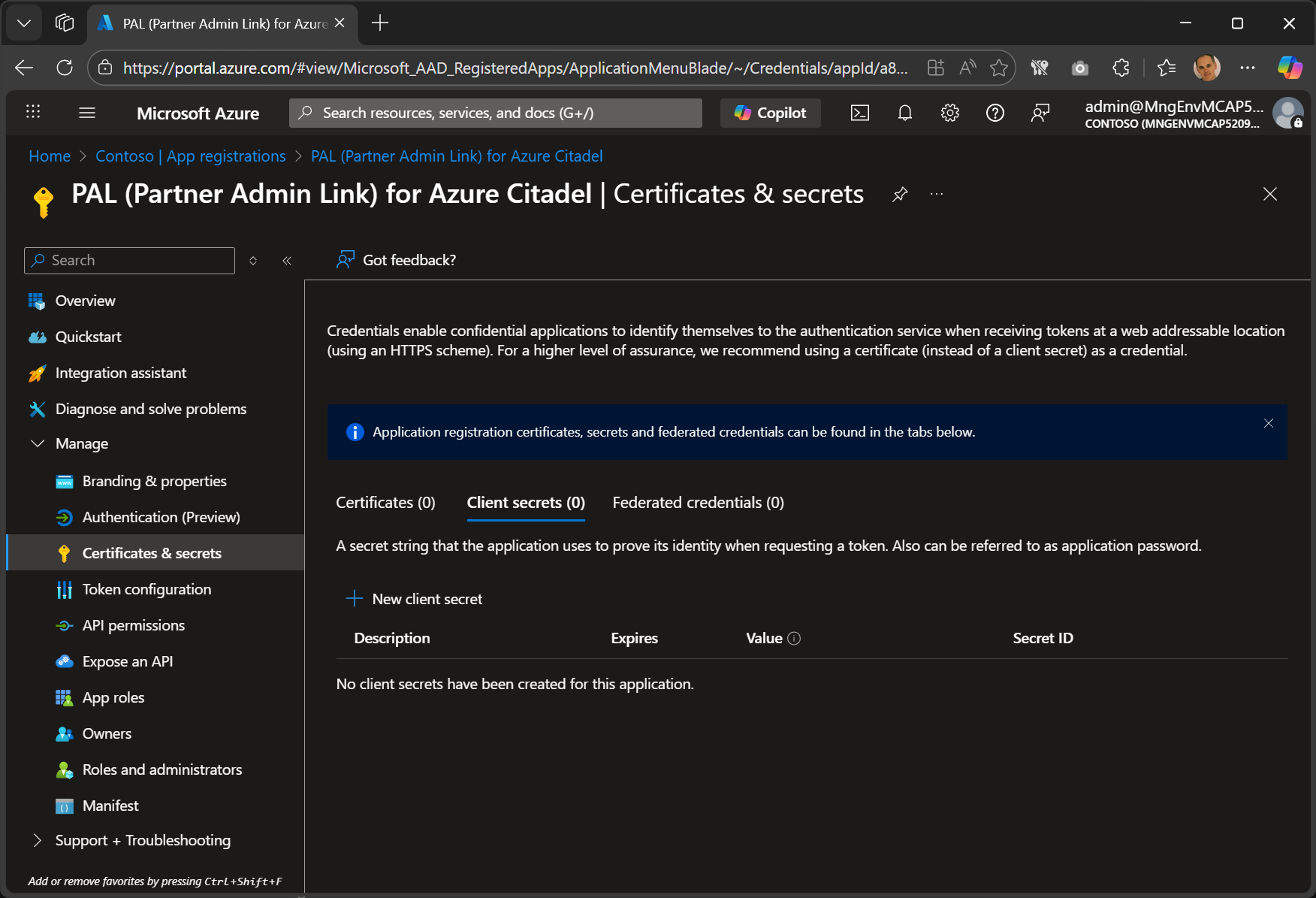Pin the Certificates & secrets blade
Viewport: 1316px width, 898px height.
point(899,194)
